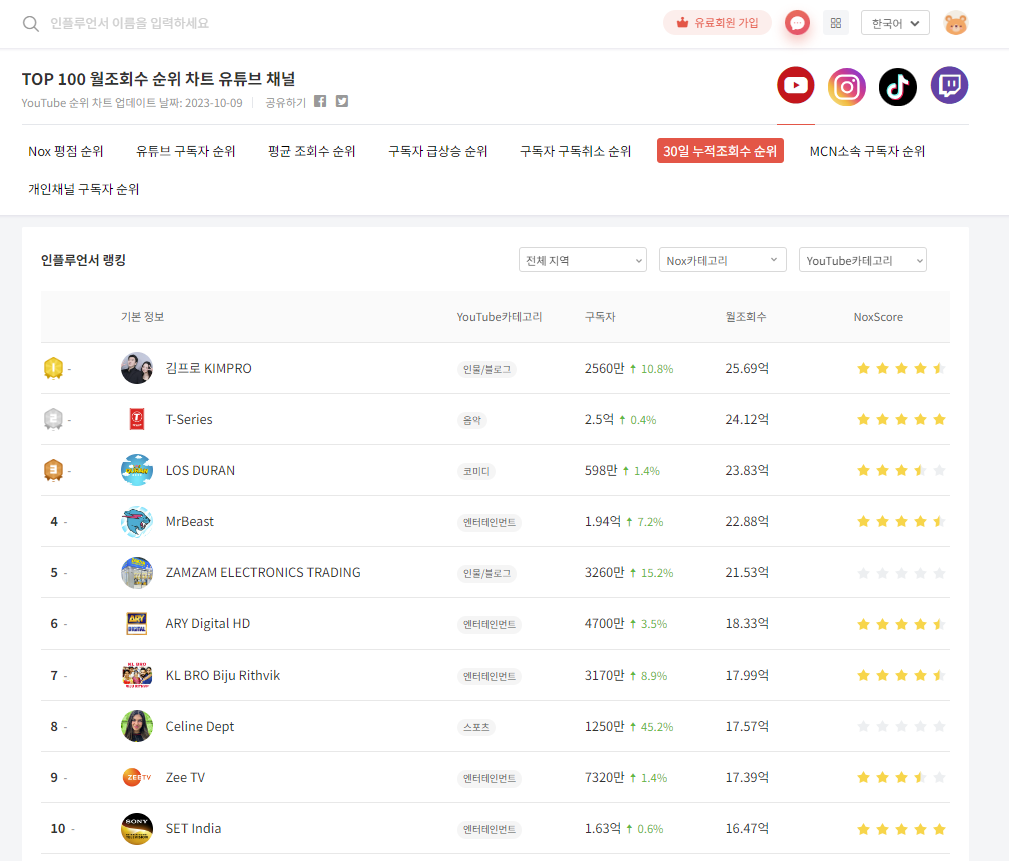Image resolution: width=1009 pixels, height=861 pixels.
Task: Switch to Twitch platform icon
Action: (949, 86)
